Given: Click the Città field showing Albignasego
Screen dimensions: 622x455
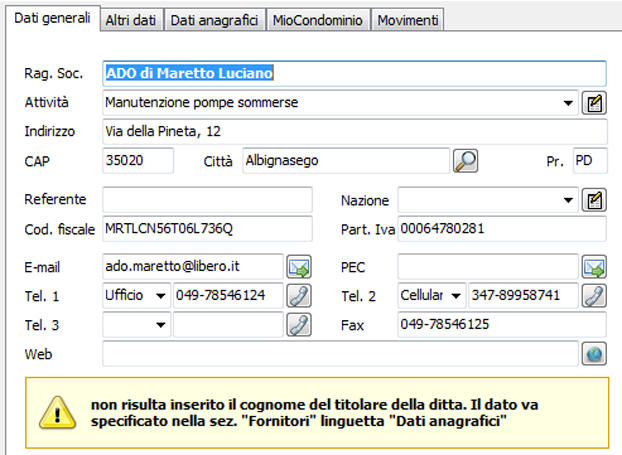Looking at the screenshot, I should [x=346, y=161].
